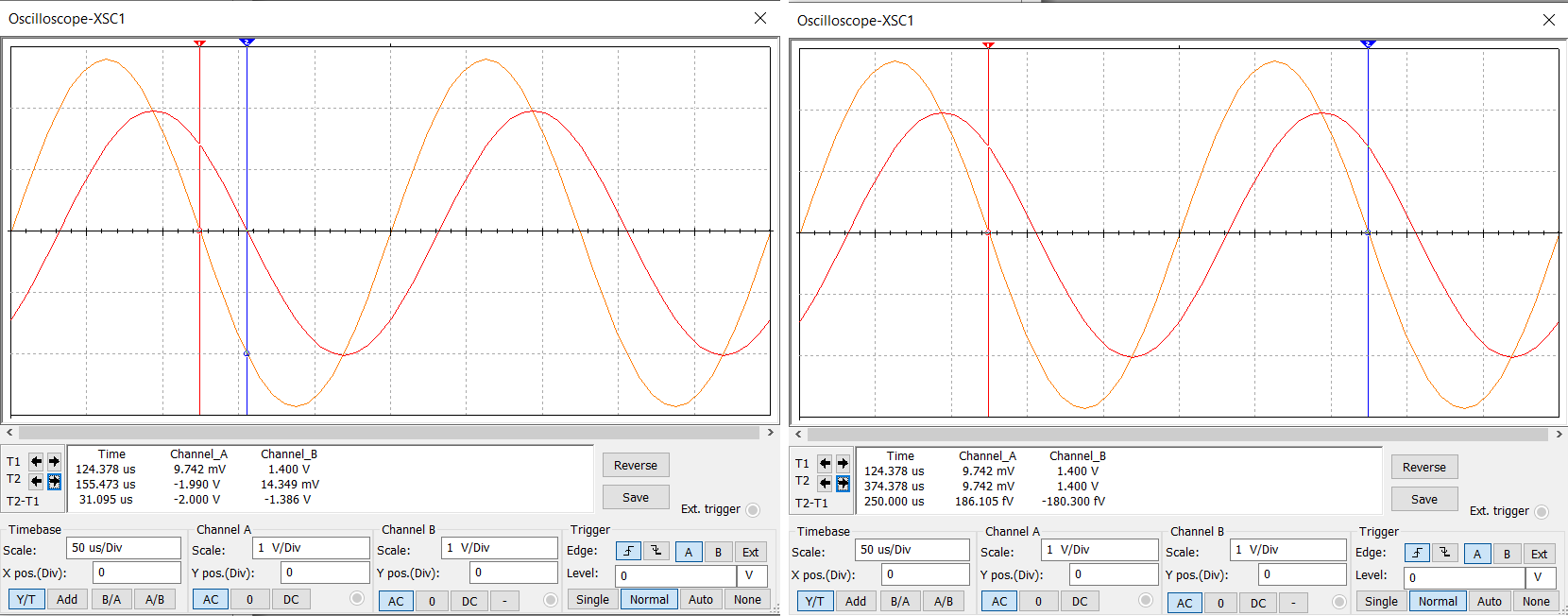Viewport: 1568px width, 616px height.
Task: Grab blue T2 cursor marker in right graph
Action: tap(1368, 44)
